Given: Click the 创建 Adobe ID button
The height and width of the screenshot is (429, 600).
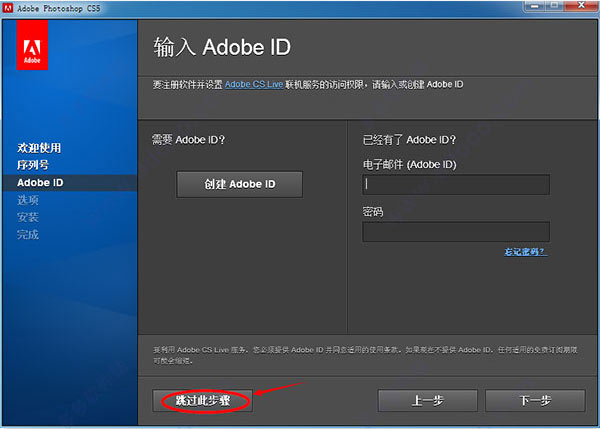Looking at the screenshot, I should click(x=240, y=184).
